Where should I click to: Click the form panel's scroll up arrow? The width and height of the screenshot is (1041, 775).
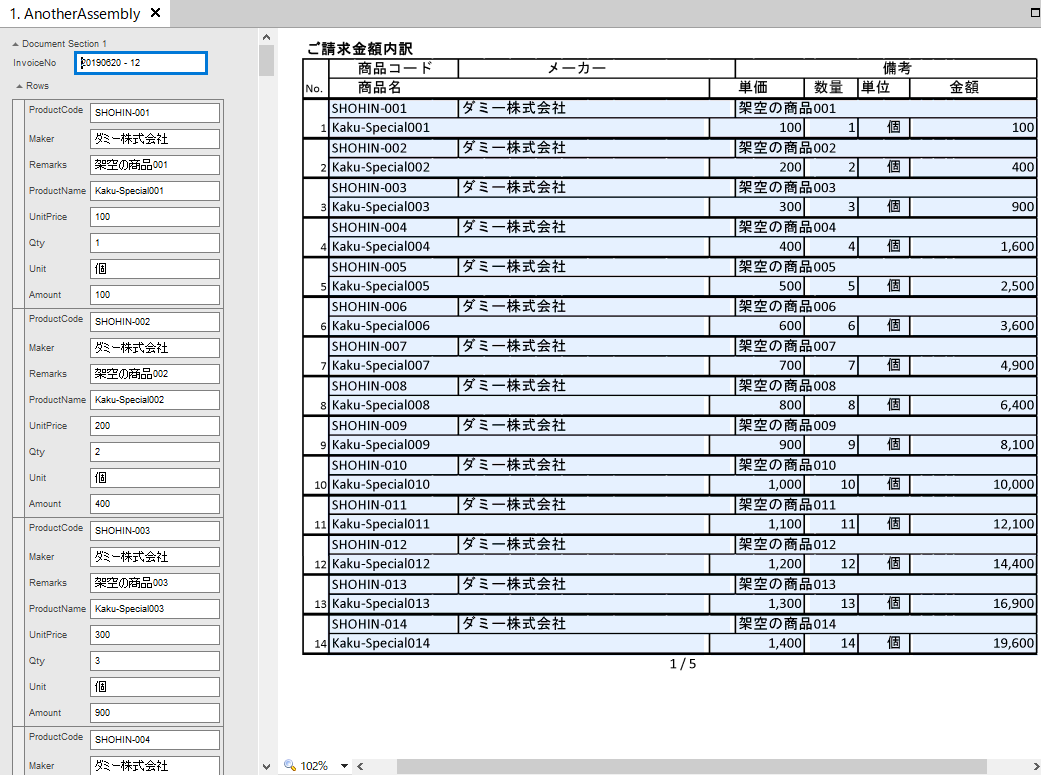tap(266, 37)
